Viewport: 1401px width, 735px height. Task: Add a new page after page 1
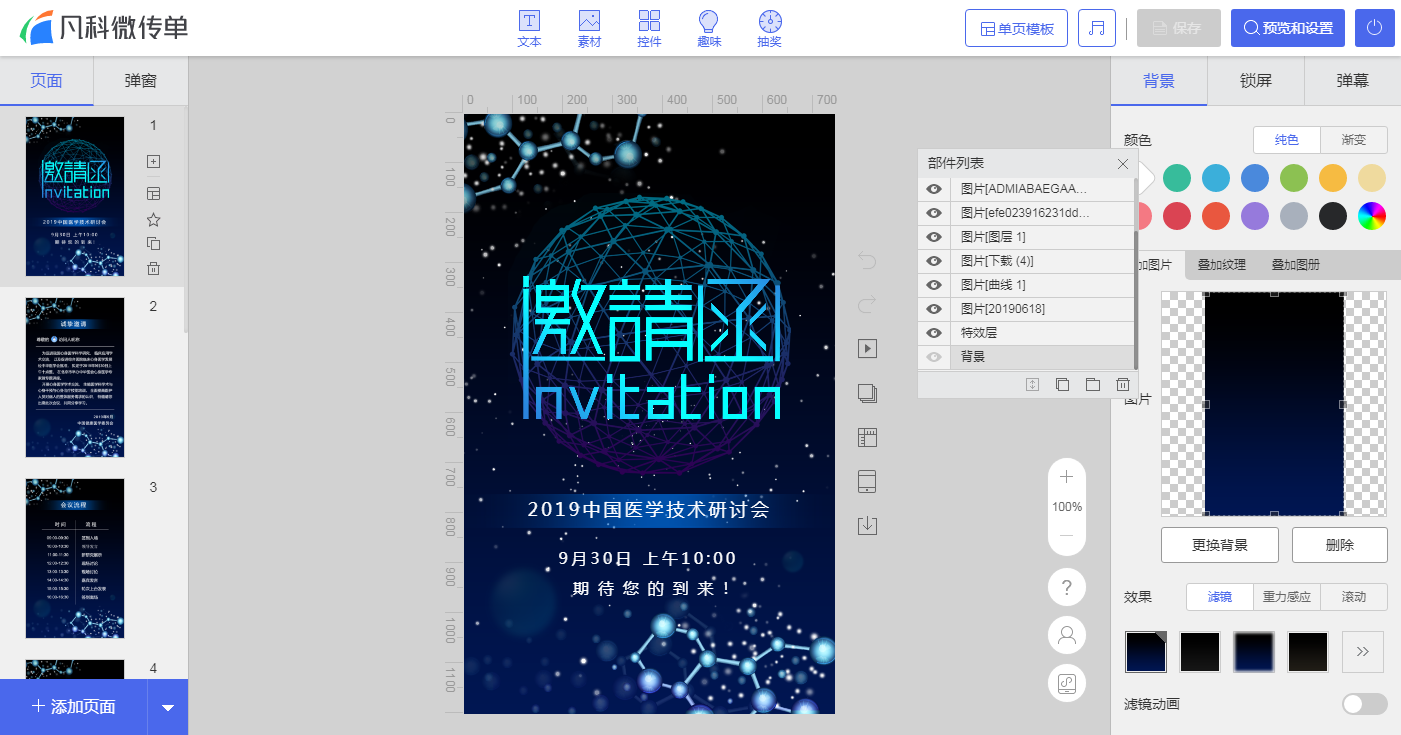153,161
